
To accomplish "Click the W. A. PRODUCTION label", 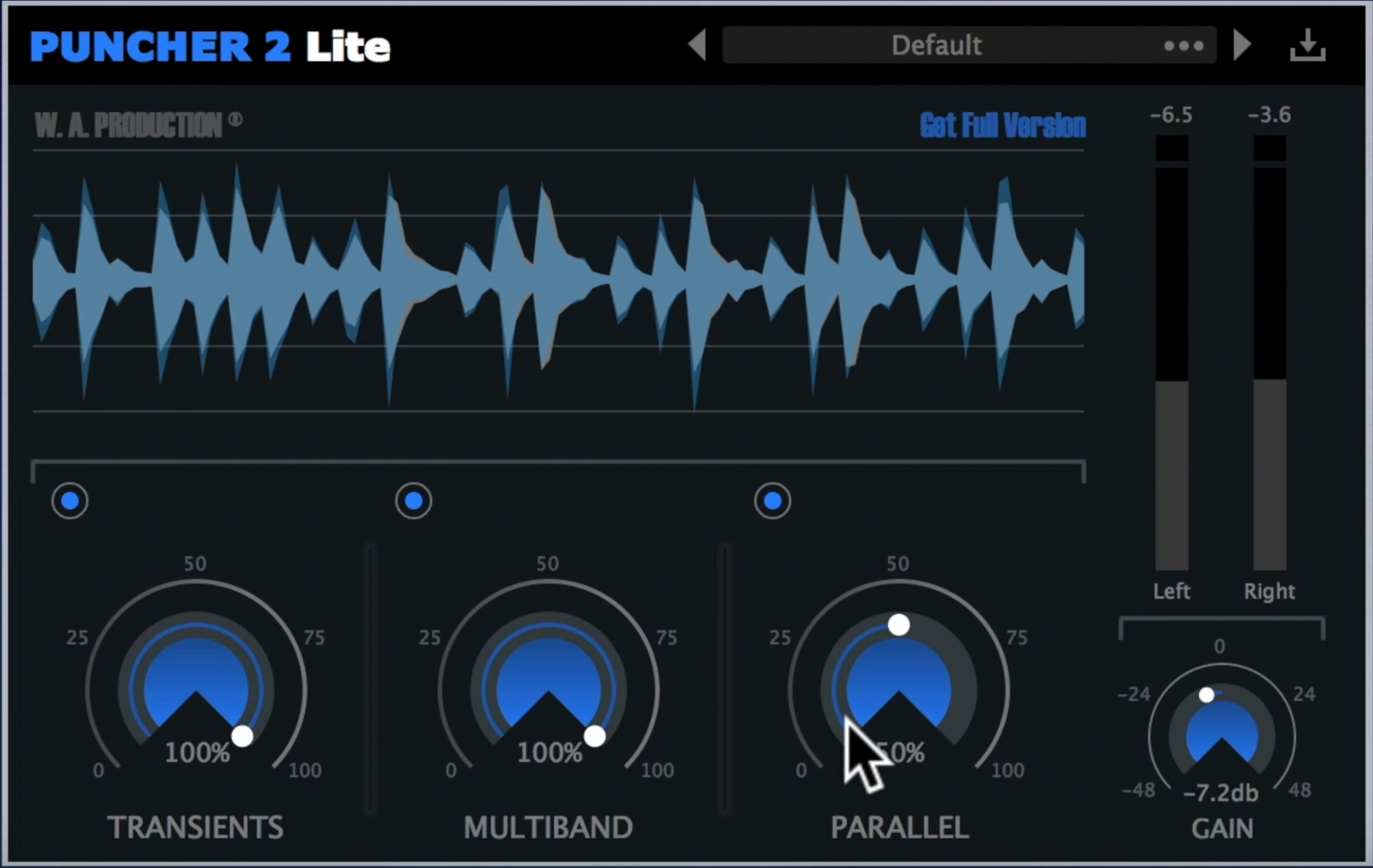I will 139,125.
